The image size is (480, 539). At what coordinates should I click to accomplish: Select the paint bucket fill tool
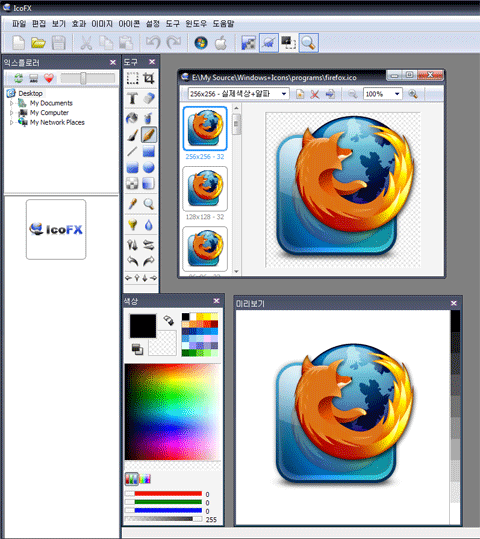[132, 118]
